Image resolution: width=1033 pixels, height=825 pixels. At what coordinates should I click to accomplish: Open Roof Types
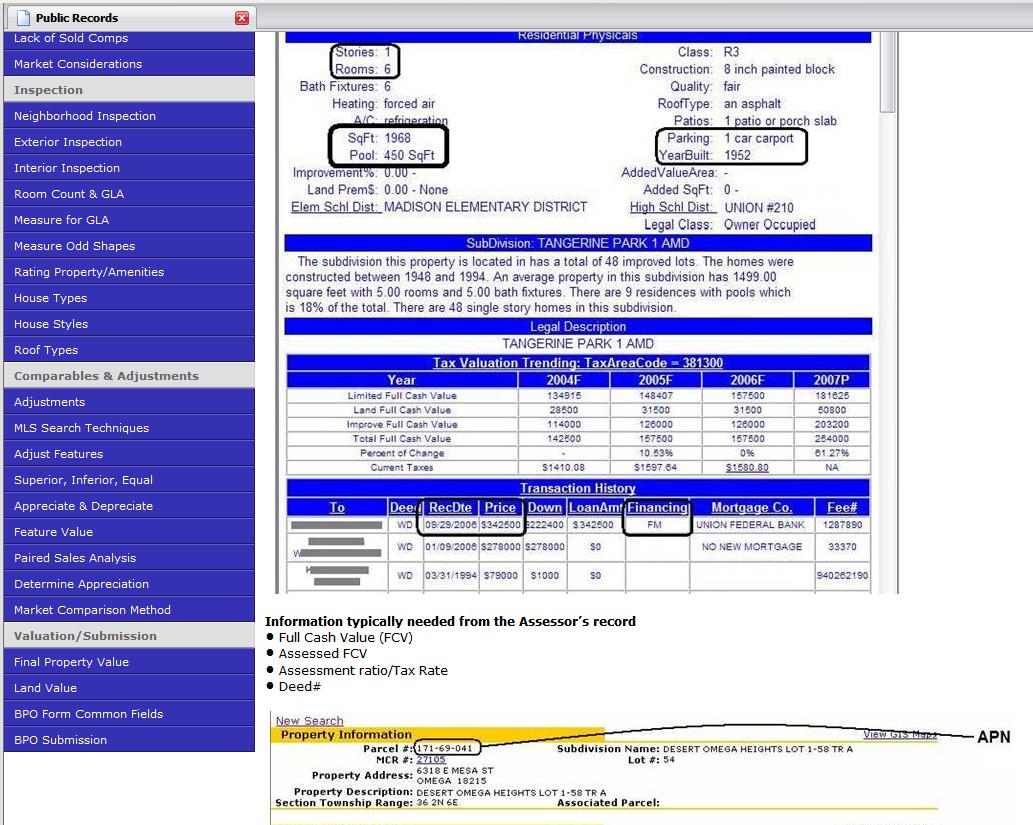(129, 350)
